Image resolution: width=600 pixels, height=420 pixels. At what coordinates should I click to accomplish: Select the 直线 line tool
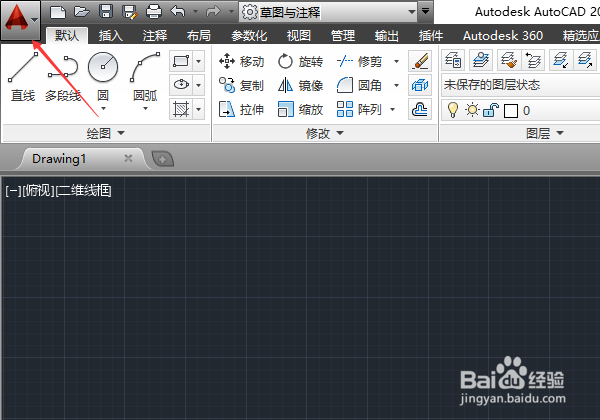pos(23,78)
